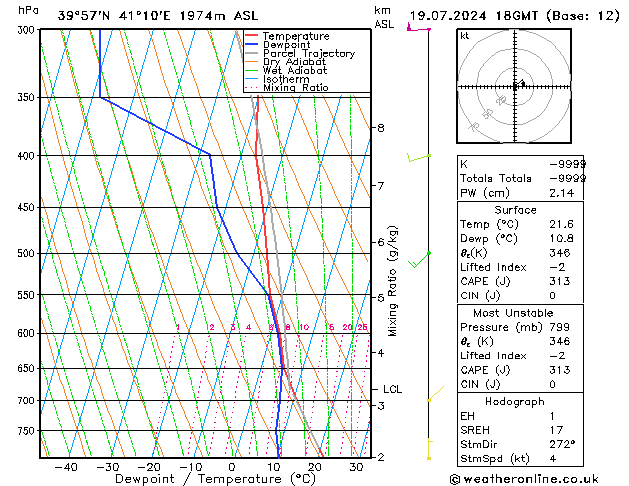Click the StmDir value '272°'

(x=562, y=445)
